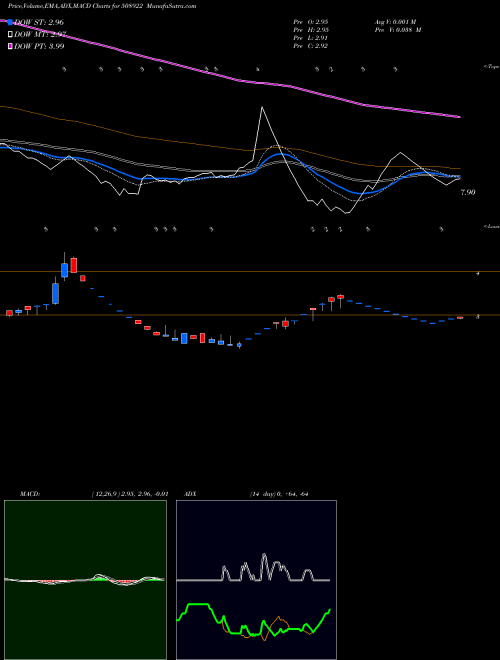
Task: Click the white DOW MT legend swatch
Action: pos(10,35)
